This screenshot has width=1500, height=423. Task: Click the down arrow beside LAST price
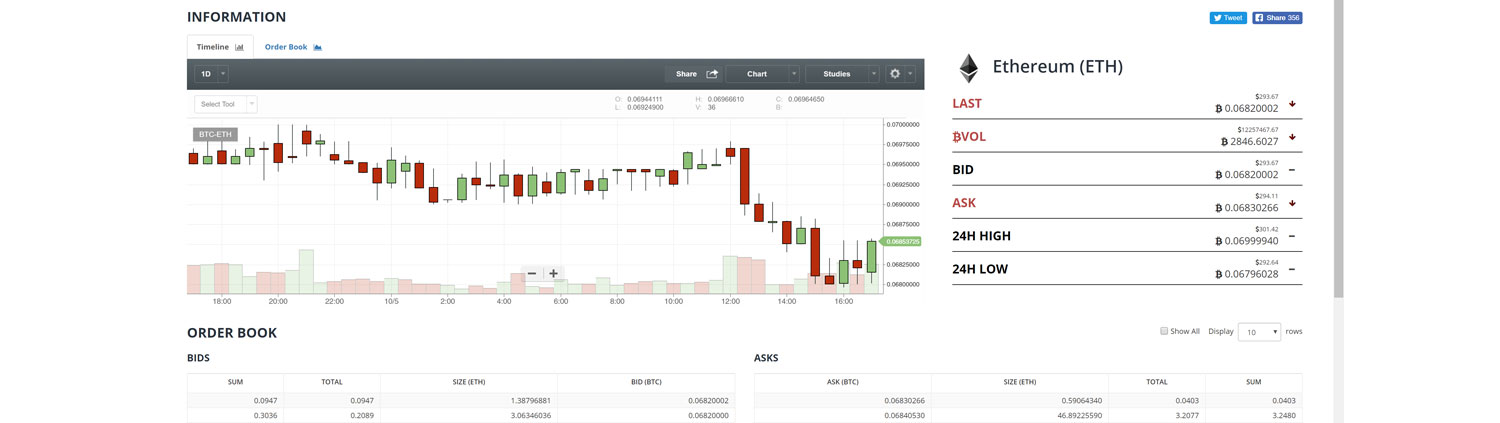(1292, 104)
